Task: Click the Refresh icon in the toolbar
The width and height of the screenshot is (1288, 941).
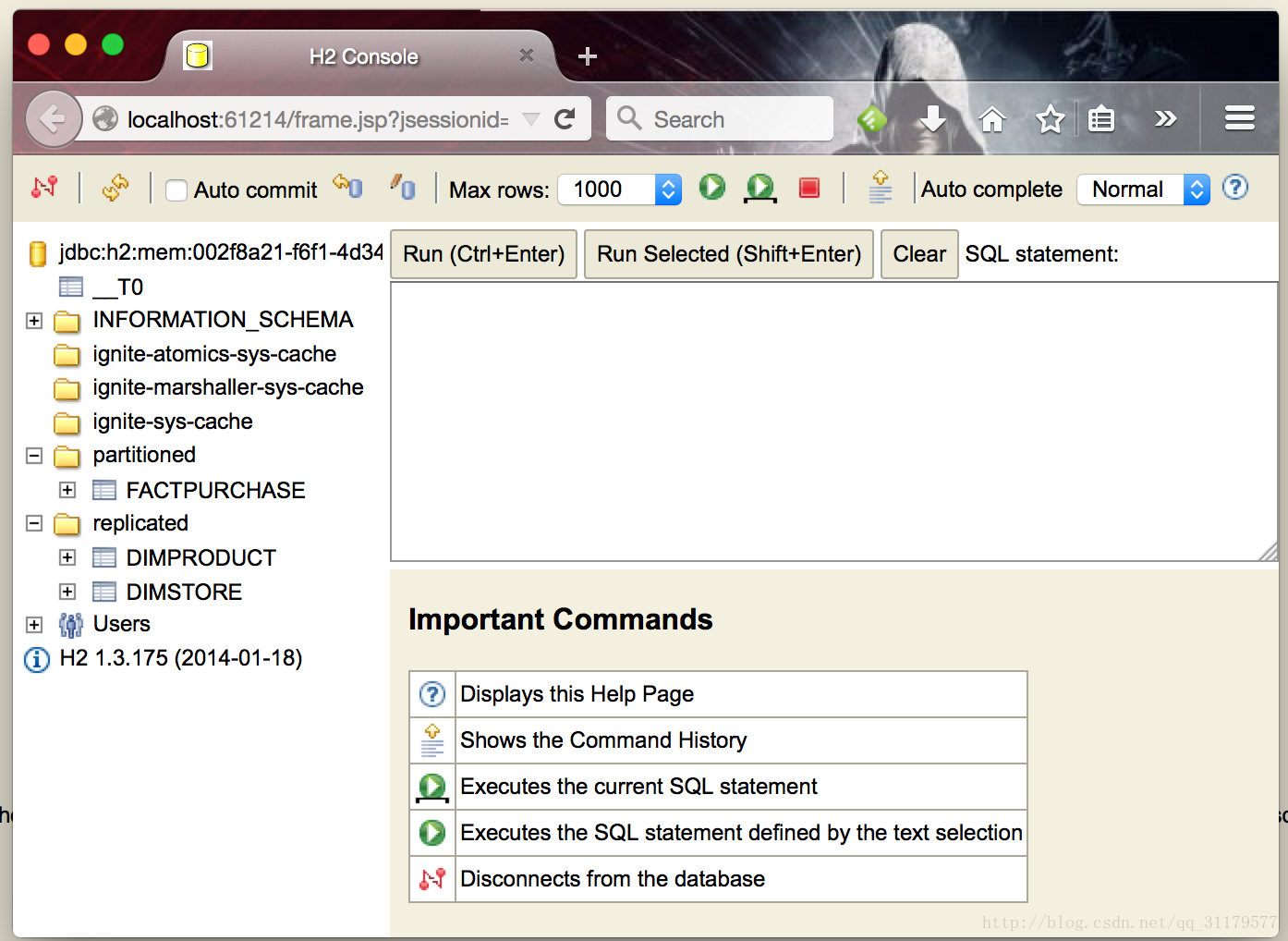Action: 115,188
